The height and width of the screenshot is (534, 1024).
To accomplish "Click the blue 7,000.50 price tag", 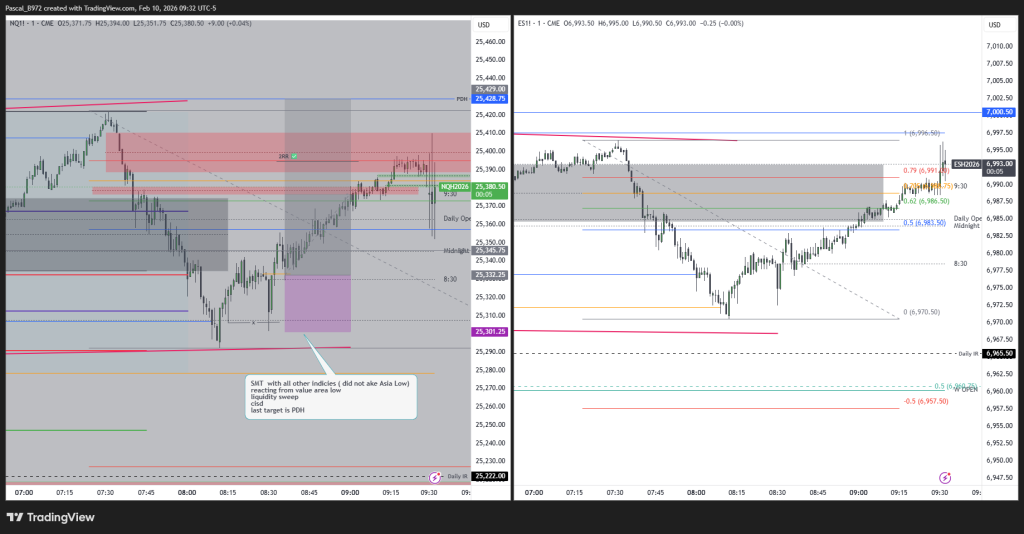I will [999, 112].
